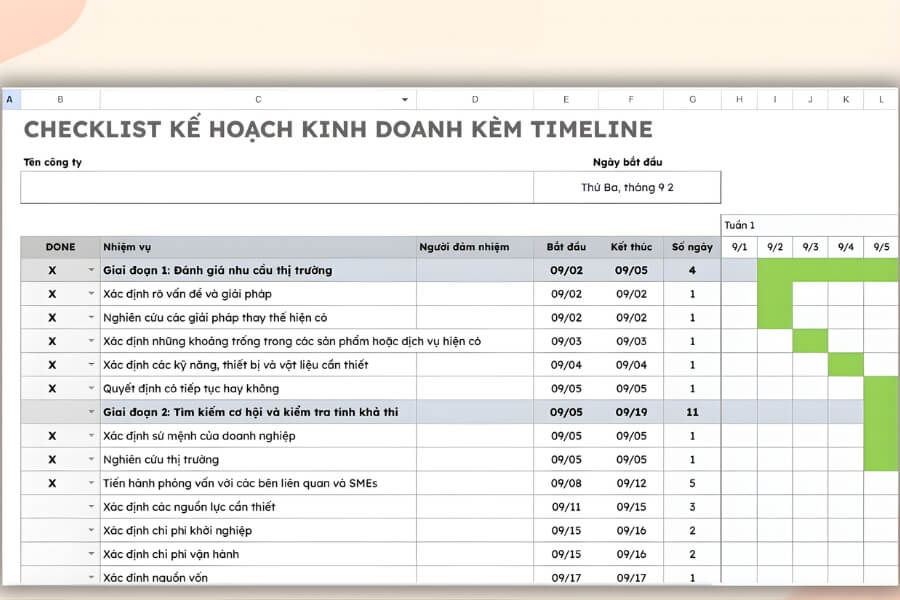The width and height of the screenshot is (900, 600).
Task: Select the "Bắt đầu" column header cell
Action: tap(566, 246)
